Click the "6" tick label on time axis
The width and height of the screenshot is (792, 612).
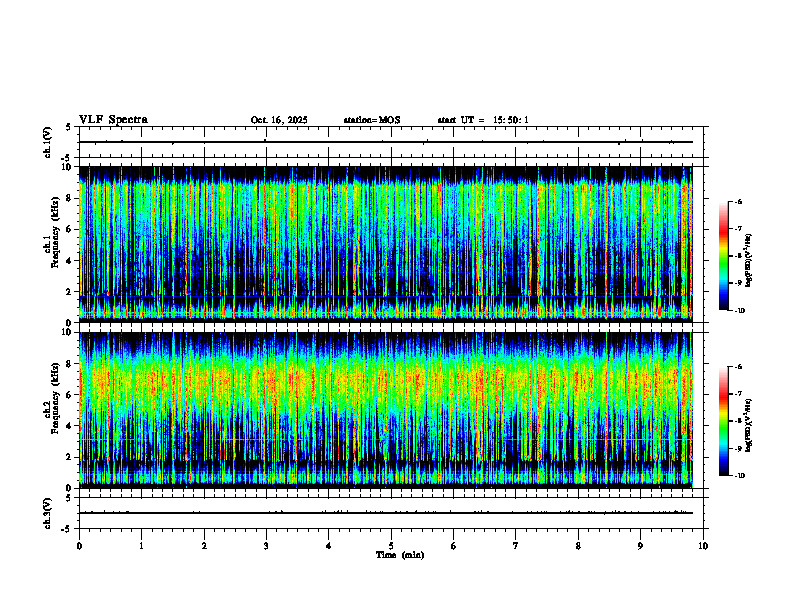pos(454,546)
